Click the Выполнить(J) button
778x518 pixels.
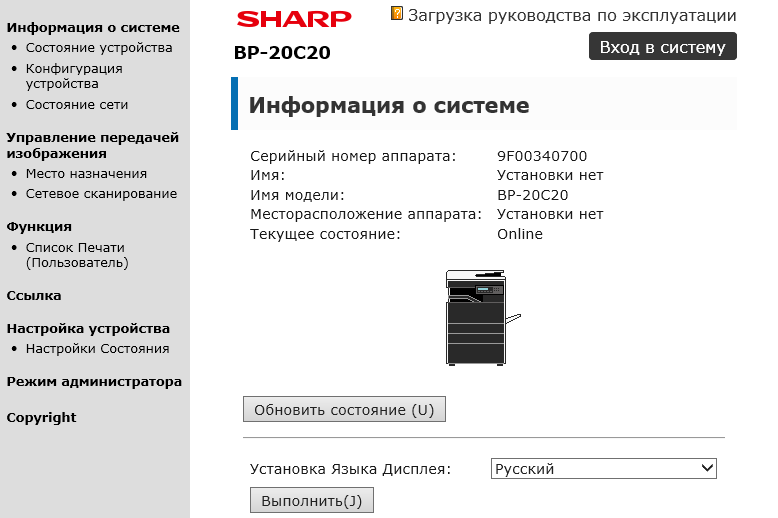click(x=312, y=501)
